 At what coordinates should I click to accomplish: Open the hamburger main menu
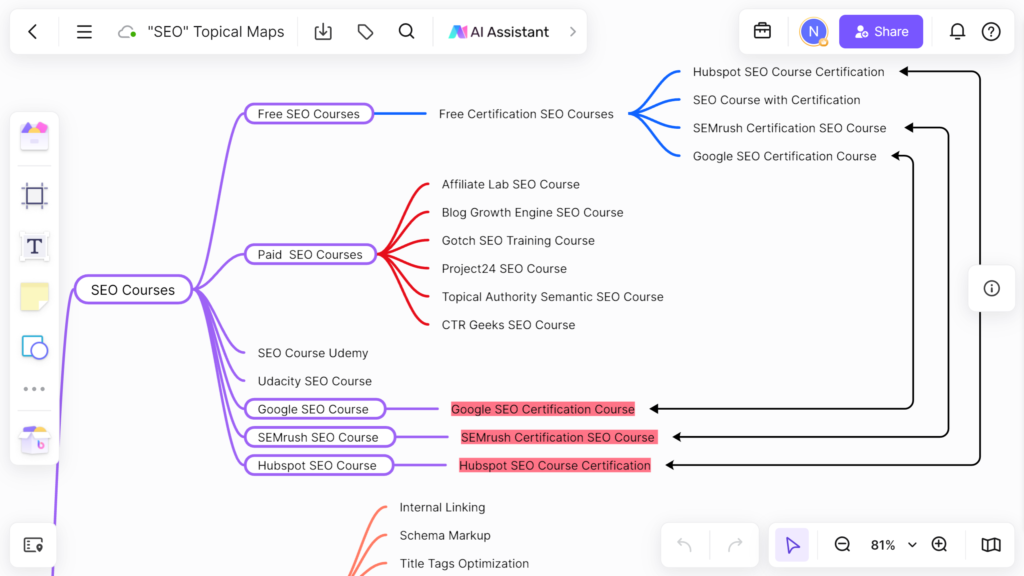click(84, 32)
